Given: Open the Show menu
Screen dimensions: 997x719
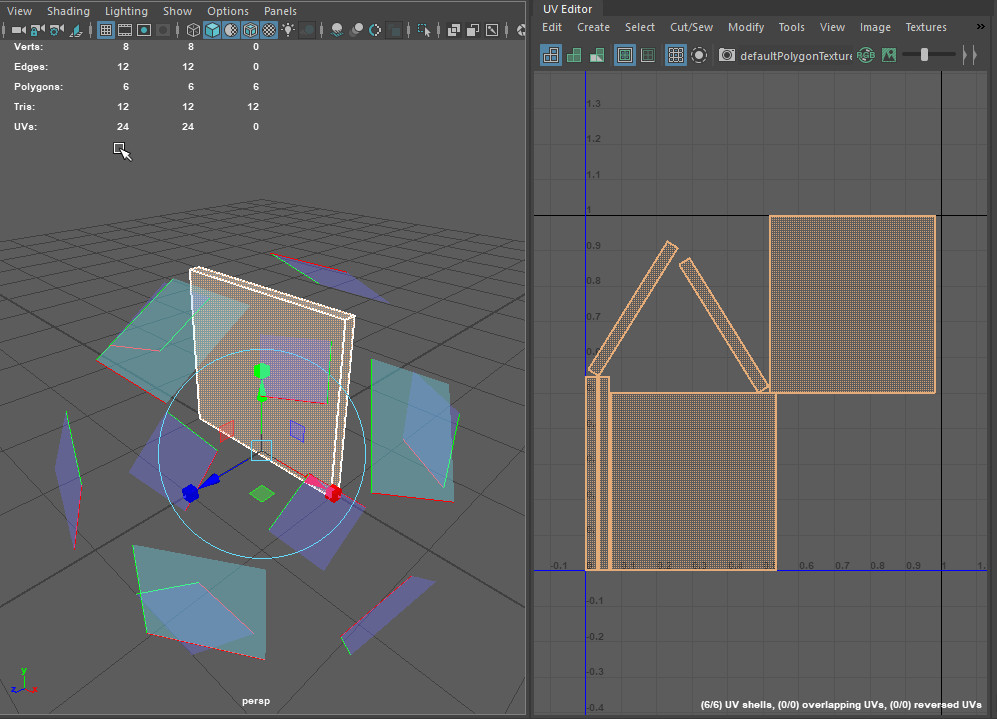Looking at the screenshot, I should point(177,11).
